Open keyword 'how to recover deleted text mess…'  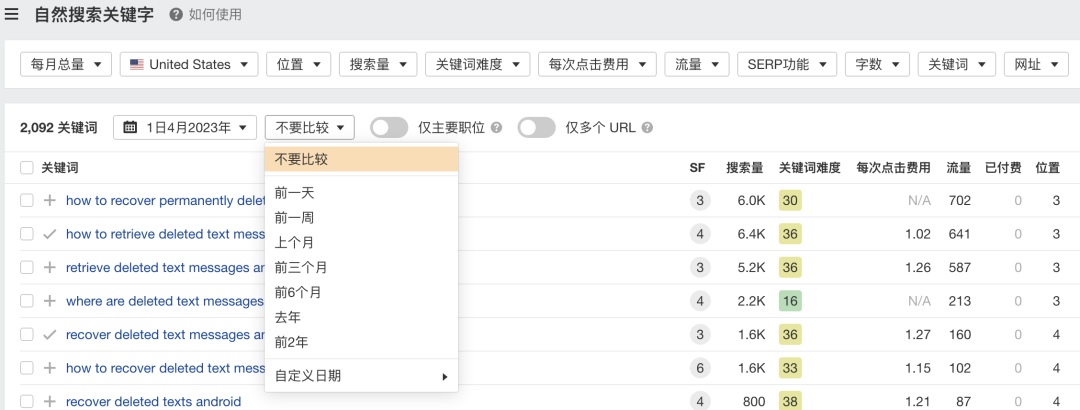[x=165, y=368]
